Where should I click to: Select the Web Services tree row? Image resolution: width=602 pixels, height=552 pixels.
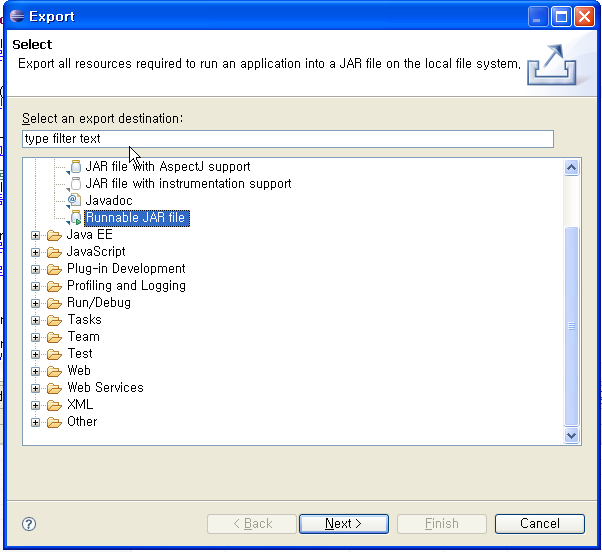pos(105,387)
